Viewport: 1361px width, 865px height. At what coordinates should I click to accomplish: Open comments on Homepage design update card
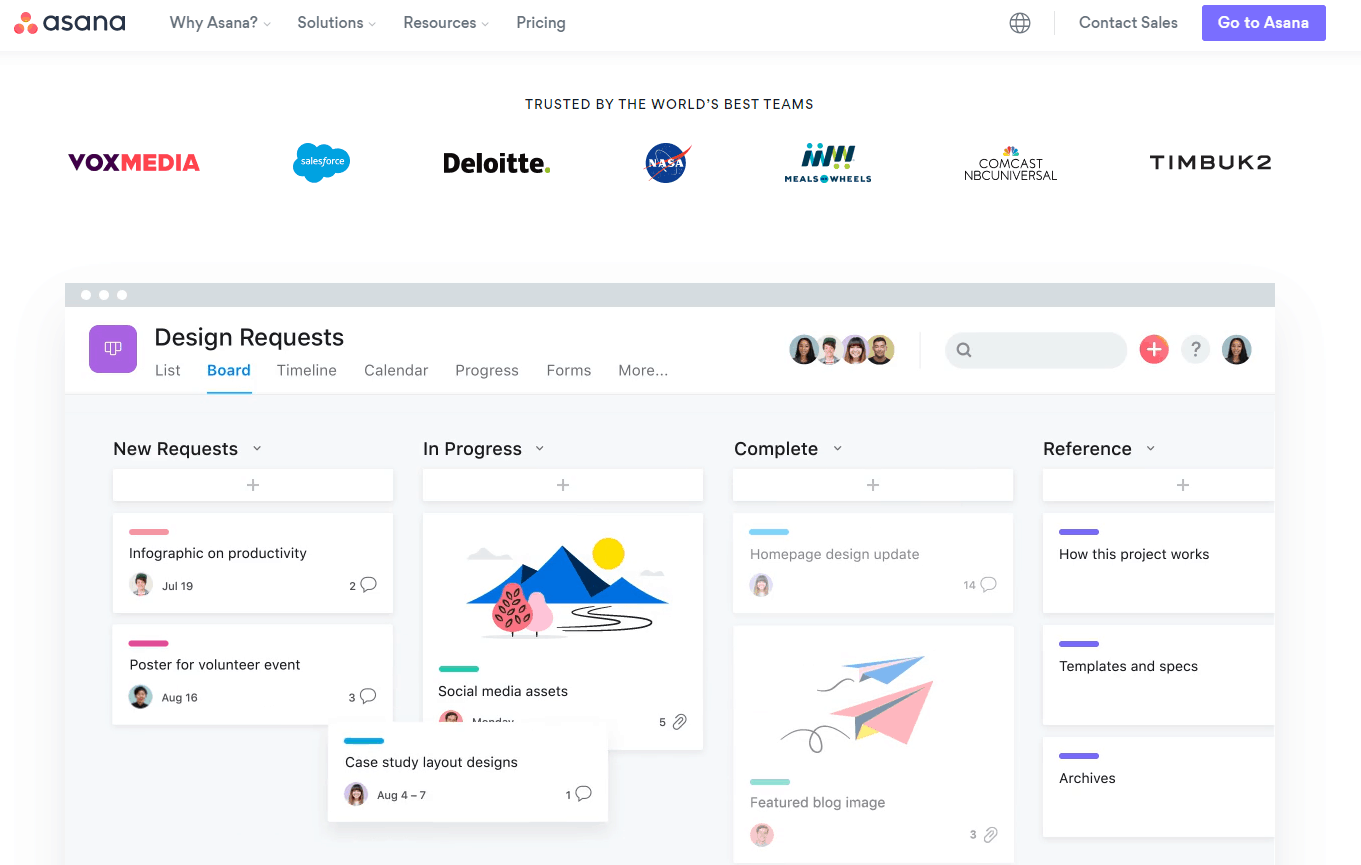pyautogui.click(x=988, y=584)
